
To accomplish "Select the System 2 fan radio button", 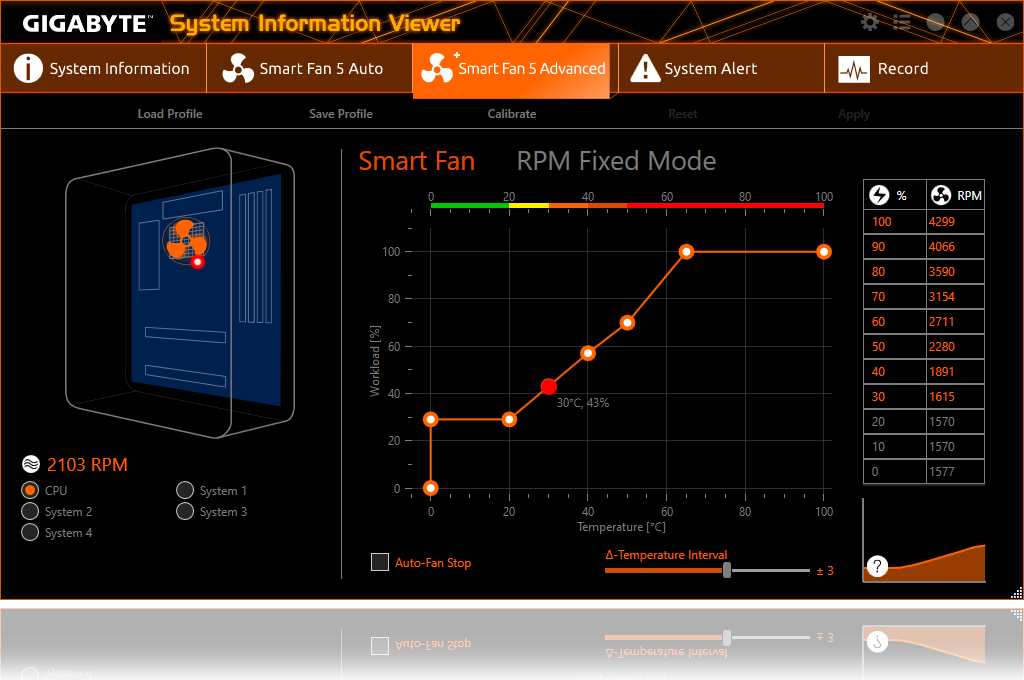I will pyautogui.click(x=30, y=511).
